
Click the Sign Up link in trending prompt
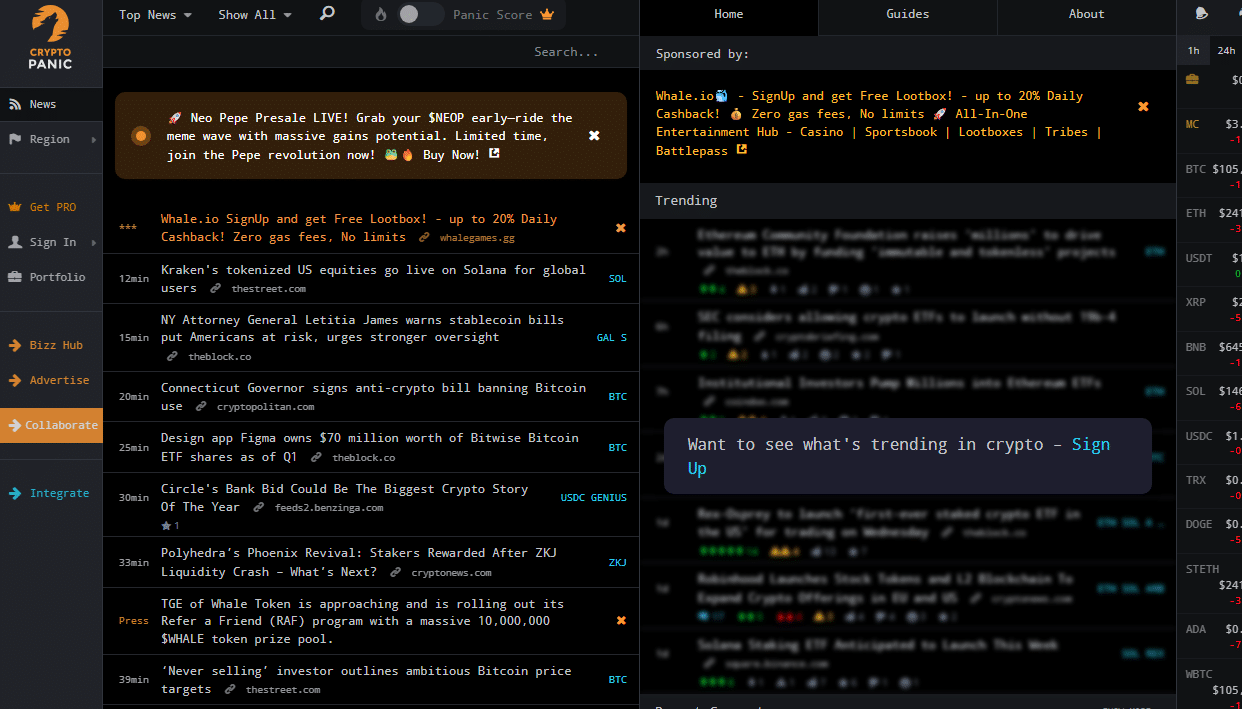click(x=899, y=456)
